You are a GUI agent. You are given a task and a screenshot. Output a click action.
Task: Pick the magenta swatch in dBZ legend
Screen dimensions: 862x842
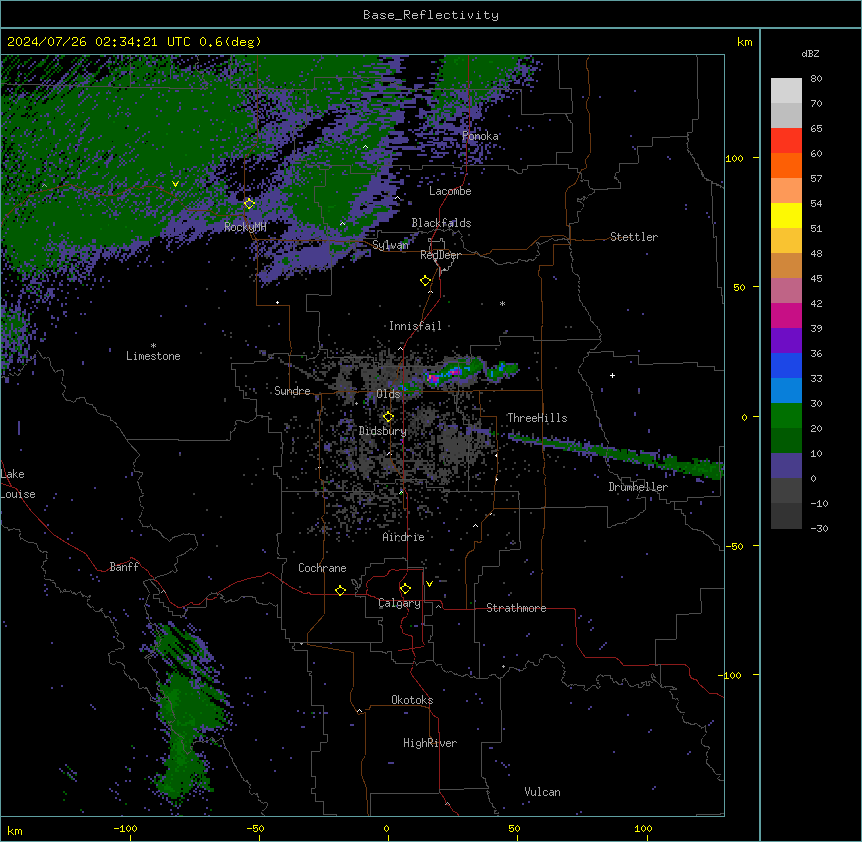pos(786,315)
